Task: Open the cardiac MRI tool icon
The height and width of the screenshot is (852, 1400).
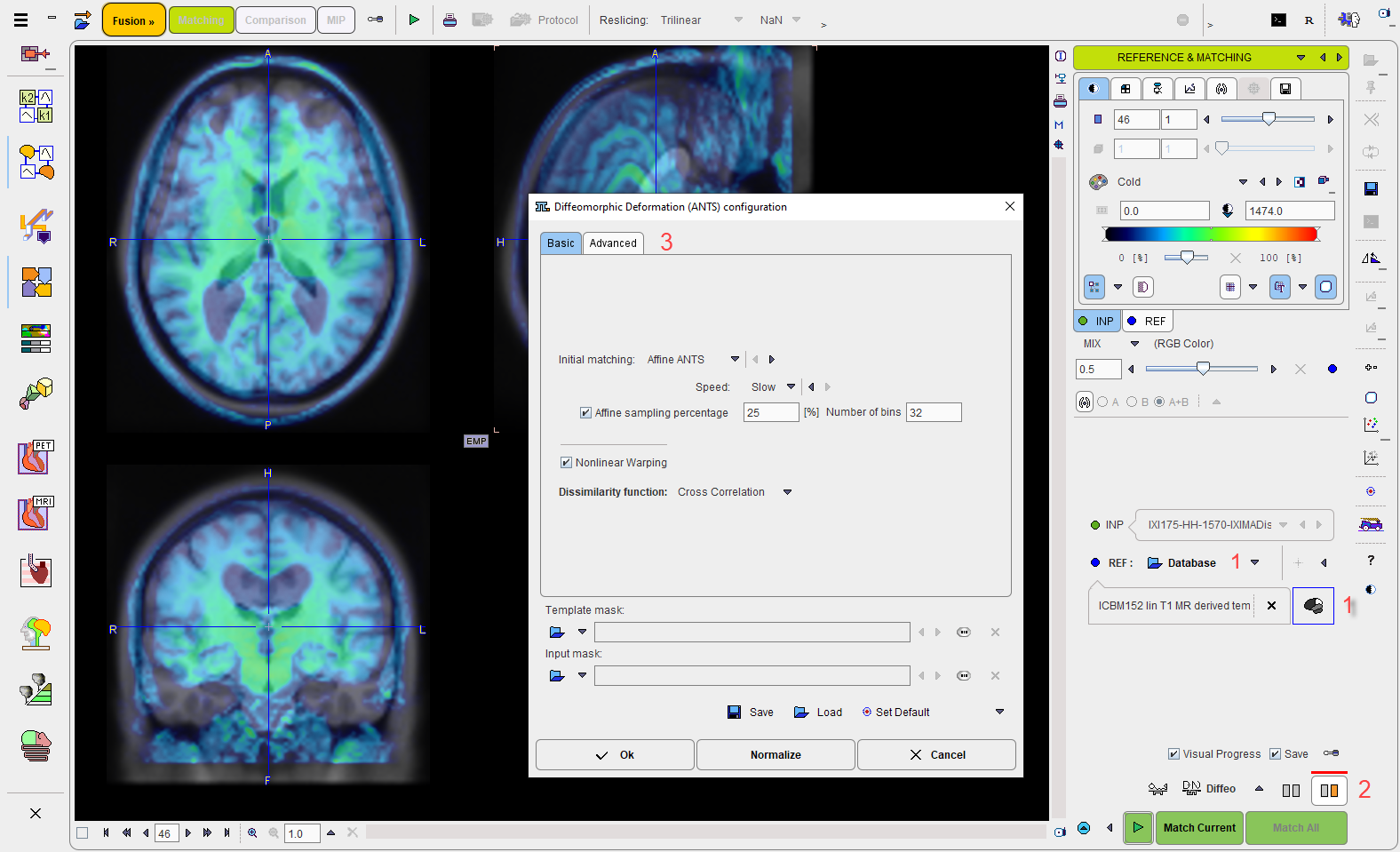Action: click(x=36, y=514)
